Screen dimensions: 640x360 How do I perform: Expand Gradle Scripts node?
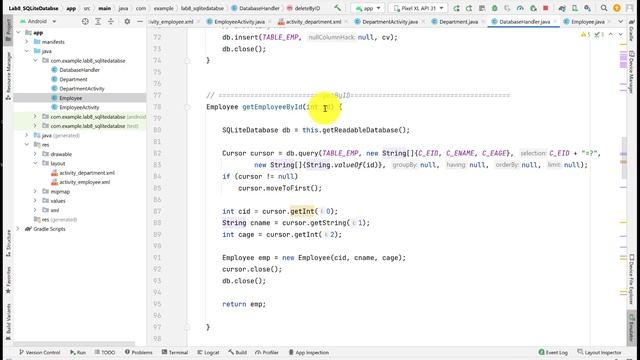coord(18,229)
